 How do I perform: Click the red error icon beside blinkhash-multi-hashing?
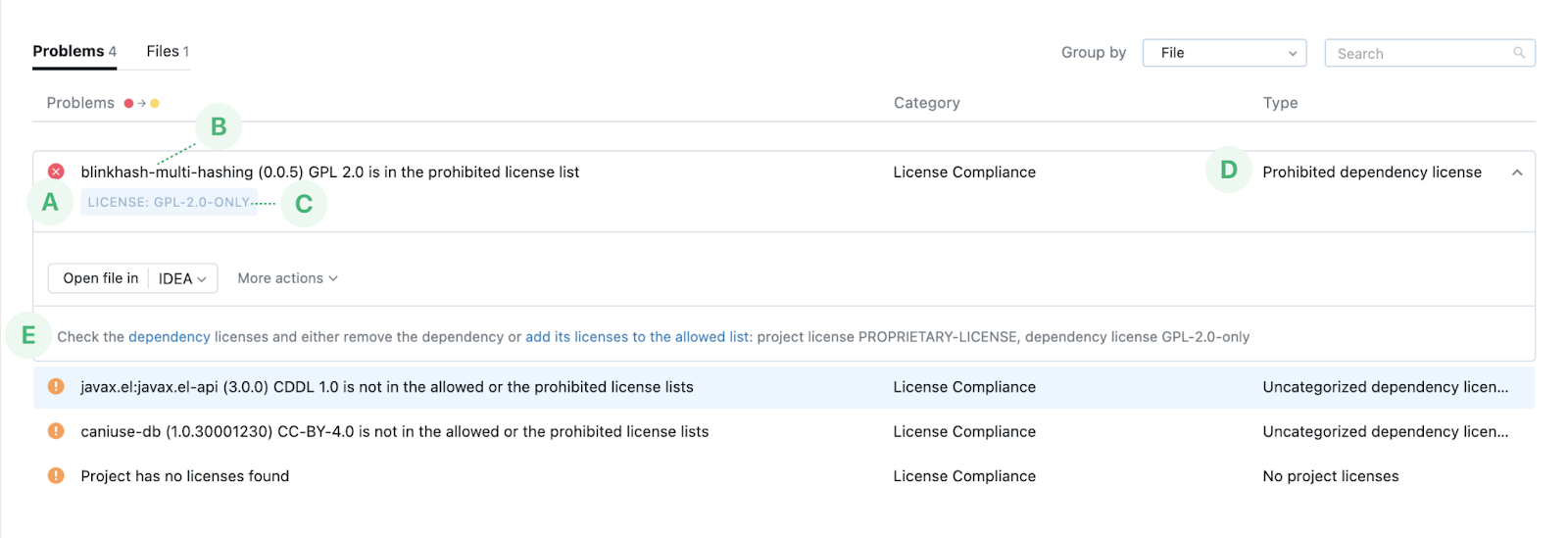click(56, 171)
